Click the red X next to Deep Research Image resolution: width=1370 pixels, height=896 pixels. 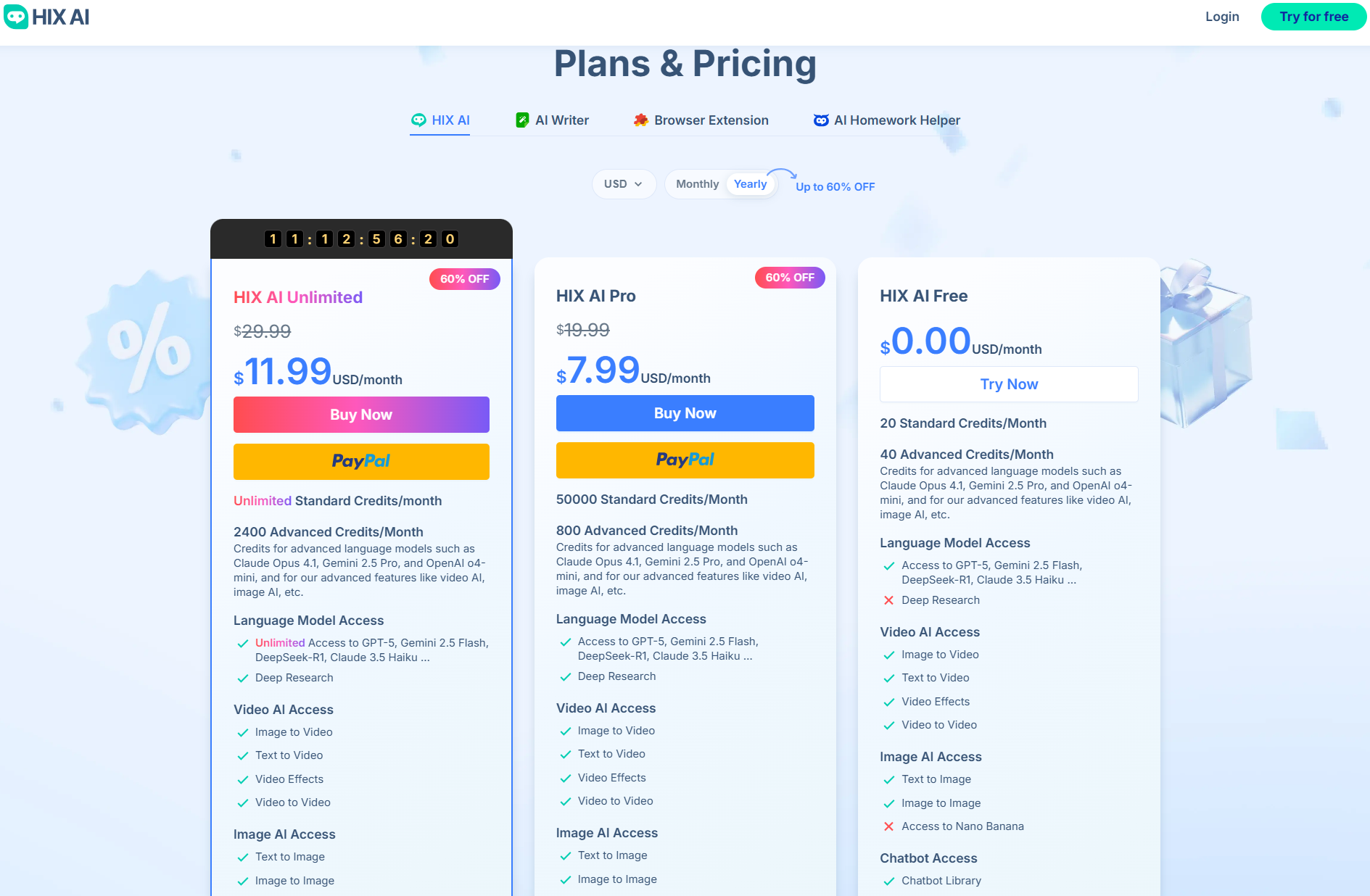[x=888, y=600]
